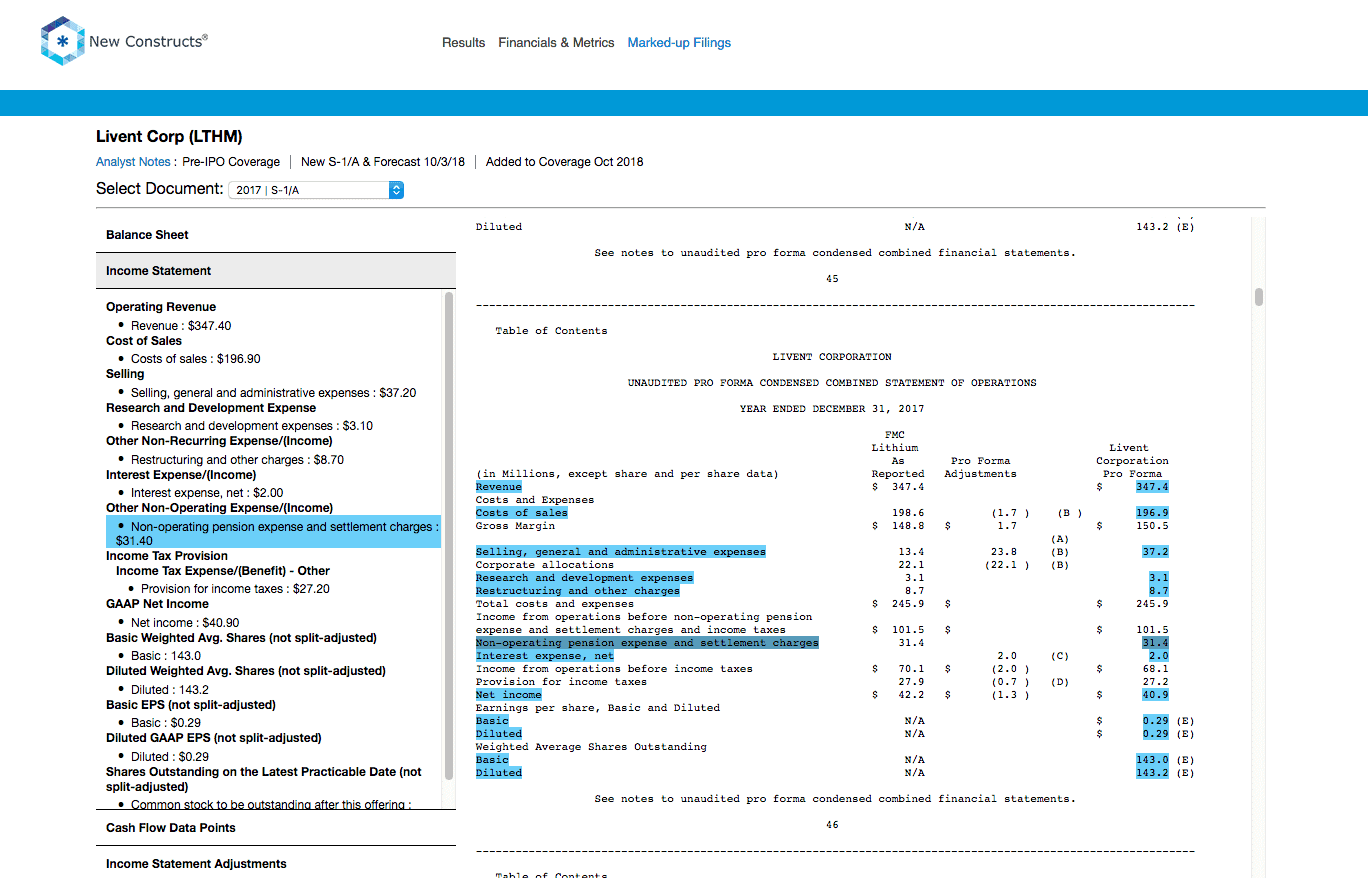Collapse the Income Statement section
1368x878 pixels.
click(276, 271)
